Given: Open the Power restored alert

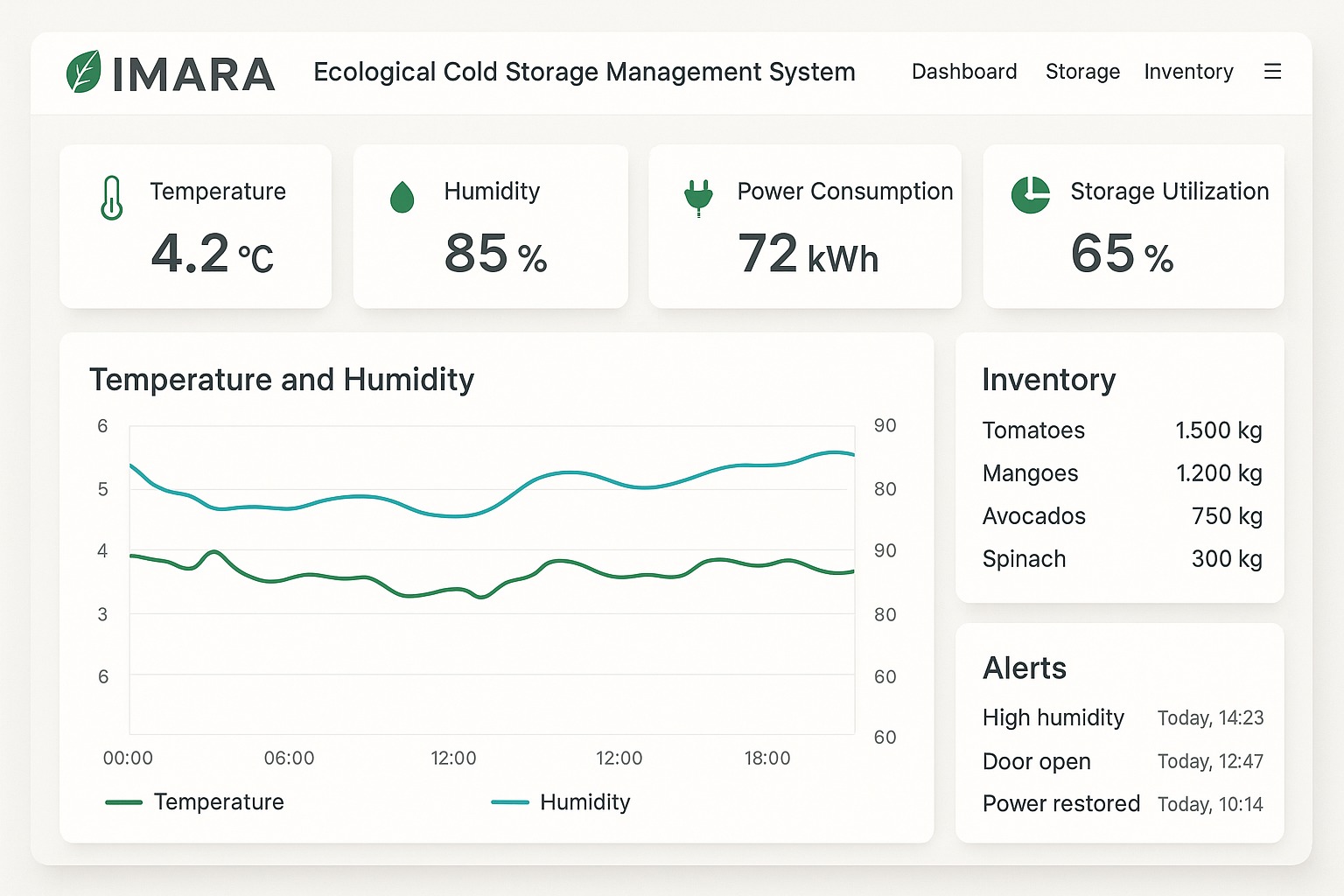Looking at the screenshot, I should [1123, 804].
